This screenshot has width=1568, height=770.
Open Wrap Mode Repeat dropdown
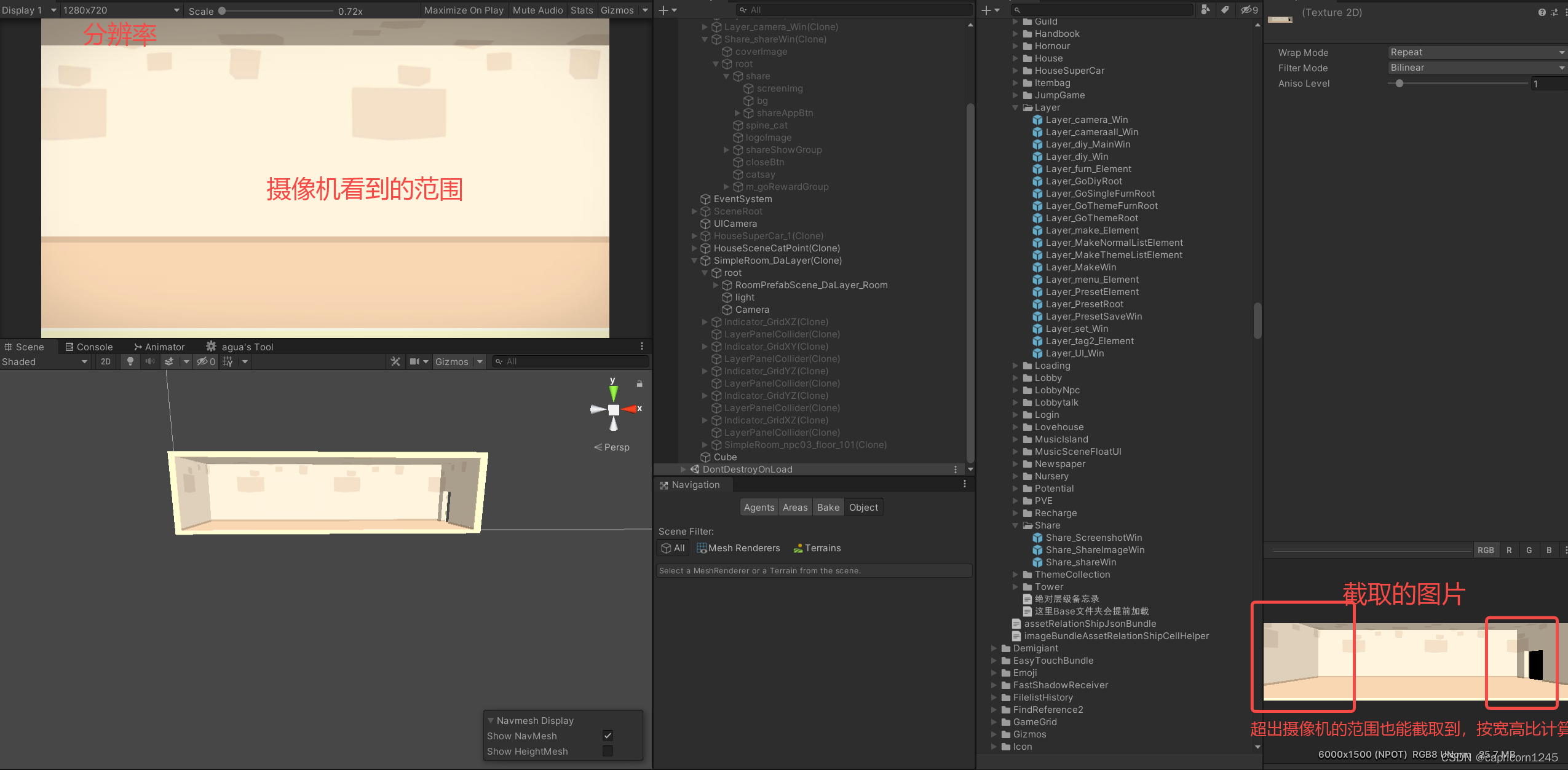coord(1476,52)
